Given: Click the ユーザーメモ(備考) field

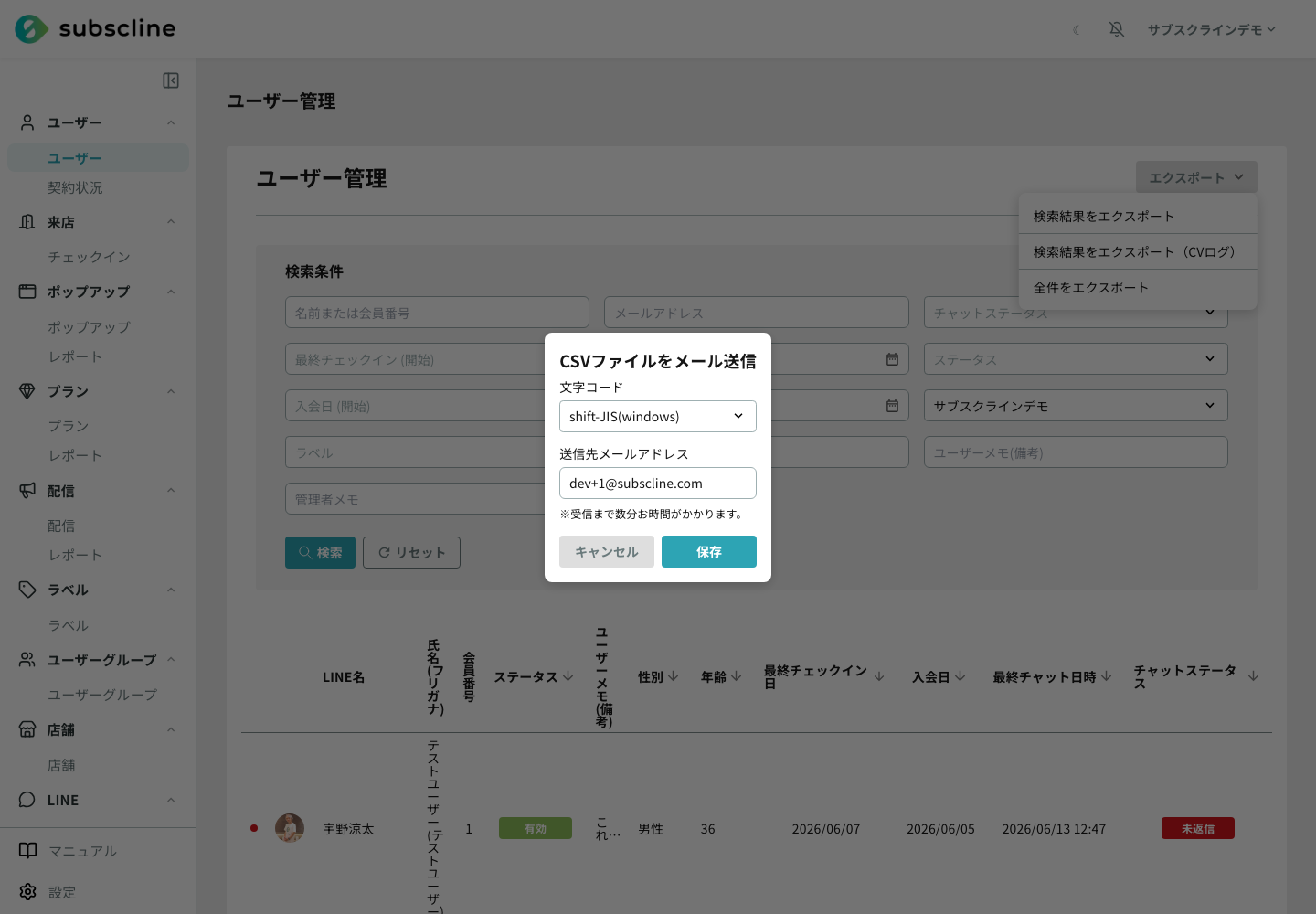Looking at the screenshot, I should coord(1076,452).
